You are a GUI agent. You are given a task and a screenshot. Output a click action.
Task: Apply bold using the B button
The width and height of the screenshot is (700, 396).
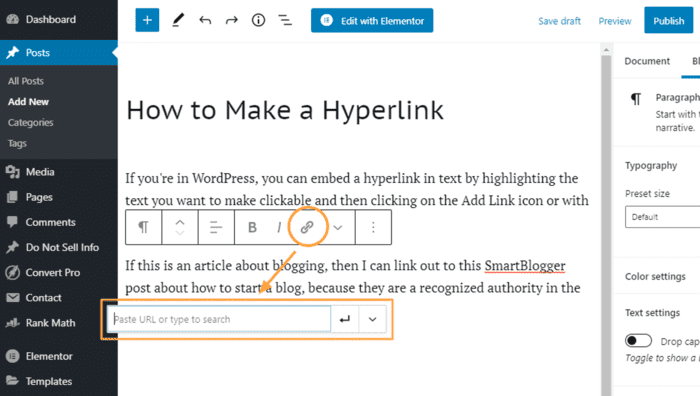click(x=252, y=227)
